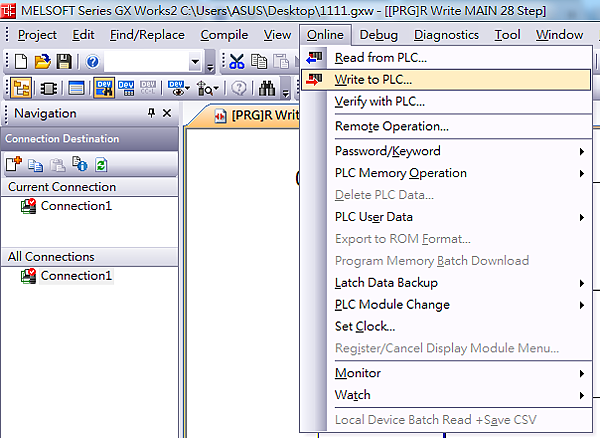Screen dimensions: 600x438
Task: Open the Debug menu
Action: (x=378, y=35)
